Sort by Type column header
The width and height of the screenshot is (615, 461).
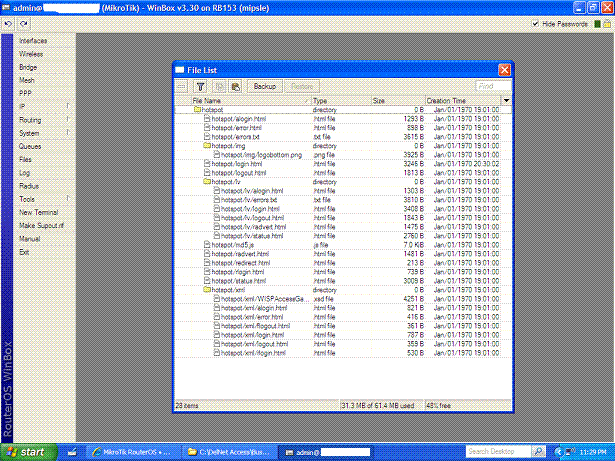(x=341, y=100)
